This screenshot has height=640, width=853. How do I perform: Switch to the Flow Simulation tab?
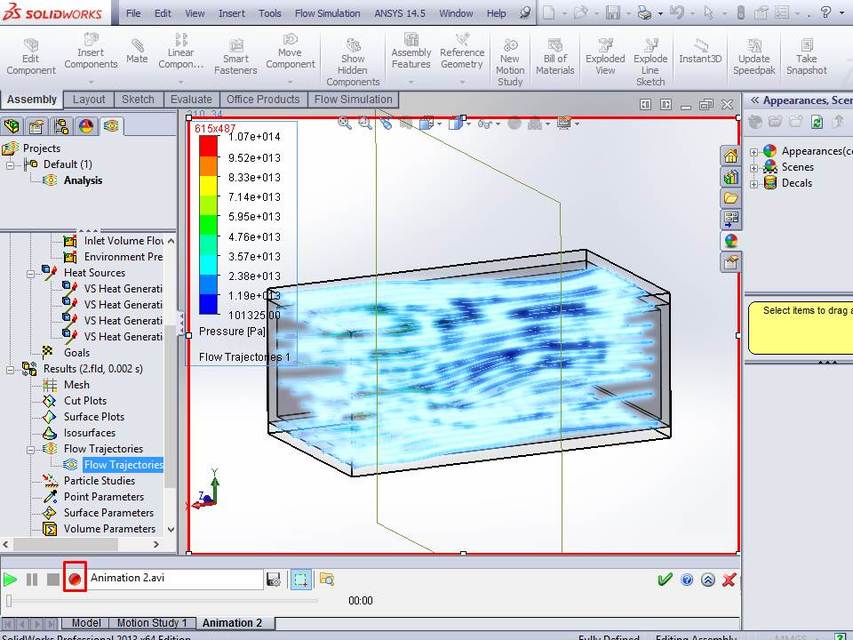click(352, 99)
